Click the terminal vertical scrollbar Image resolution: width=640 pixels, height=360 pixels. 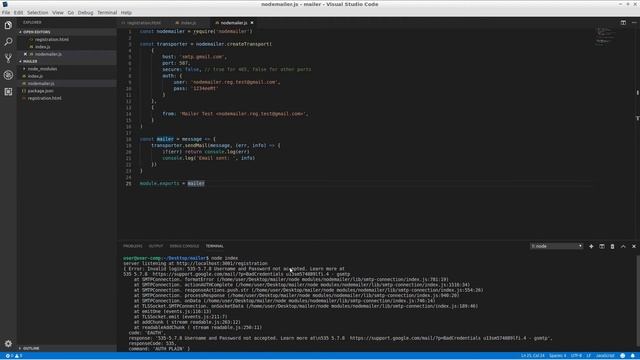[638, 302]
